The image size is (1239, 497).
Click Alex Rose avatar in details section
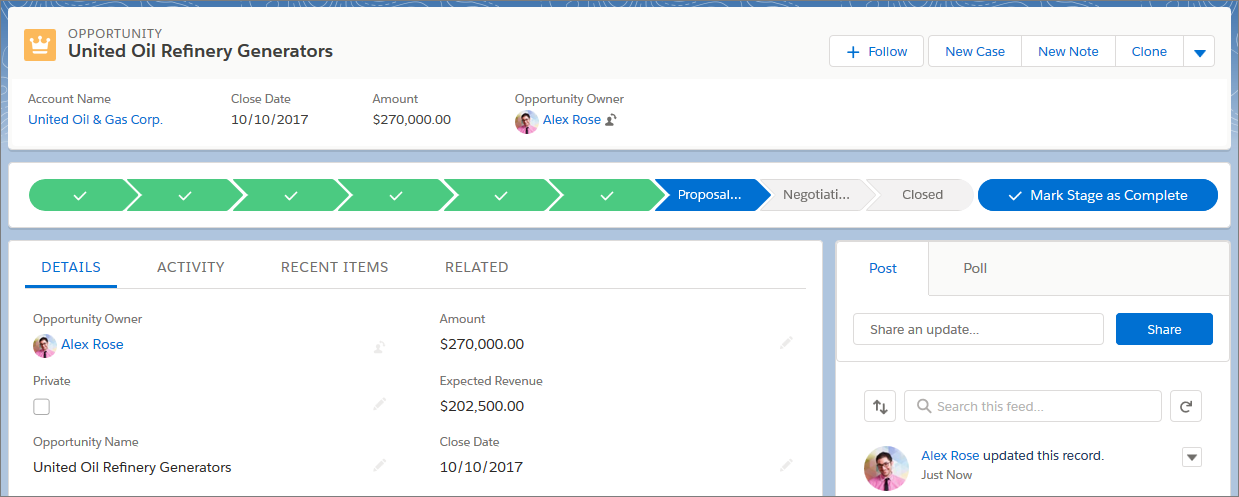(x=44, y=345)
